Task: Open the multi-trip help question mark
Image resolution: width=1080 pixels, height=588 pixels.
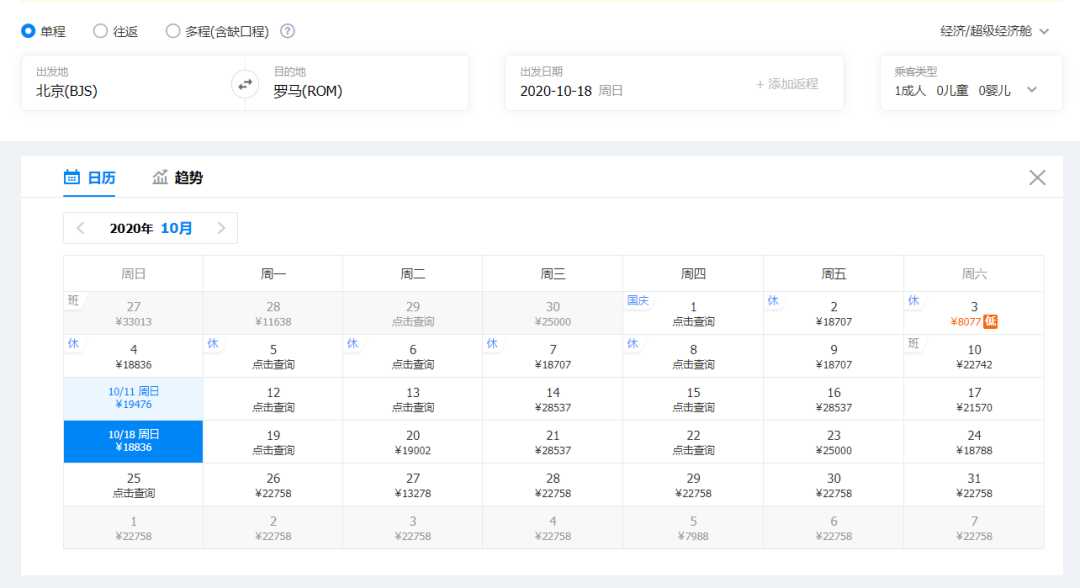Action: tap(288, 31)
